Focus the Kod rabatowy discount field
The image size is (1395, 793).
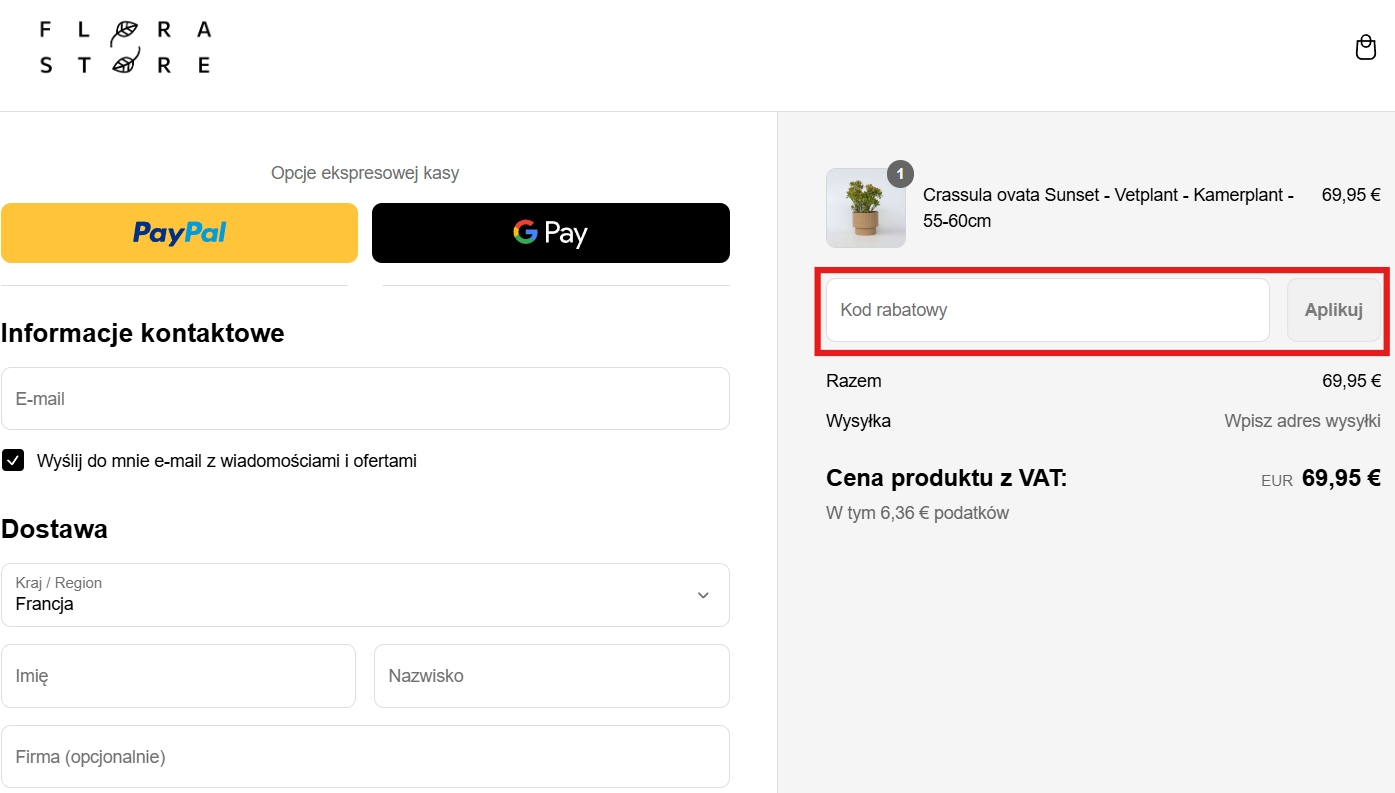tap(1047, 310)
